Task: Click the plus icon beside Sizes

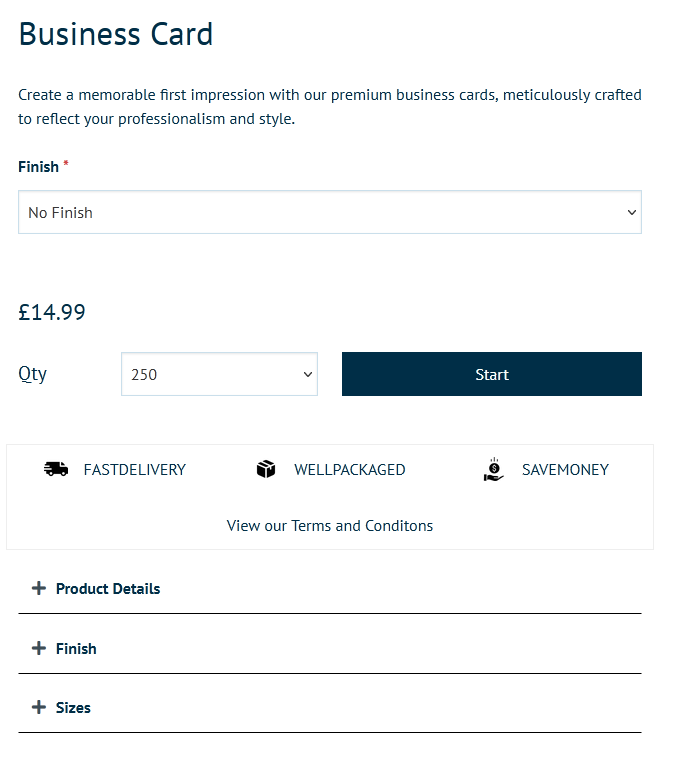Action: coord(39,707)
